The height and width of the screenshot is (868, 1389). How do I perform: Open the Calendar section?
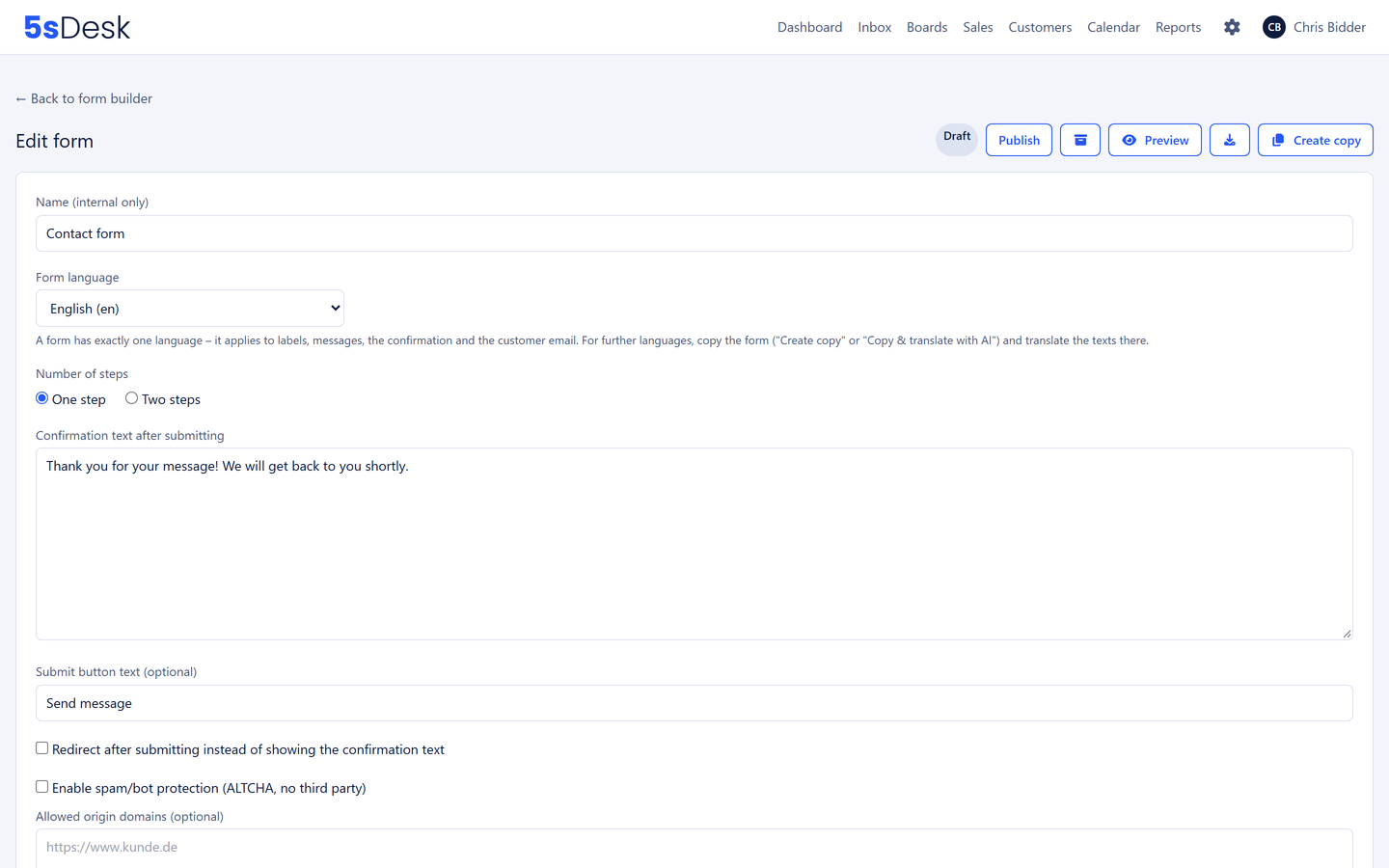click(x=1113, y=27)
